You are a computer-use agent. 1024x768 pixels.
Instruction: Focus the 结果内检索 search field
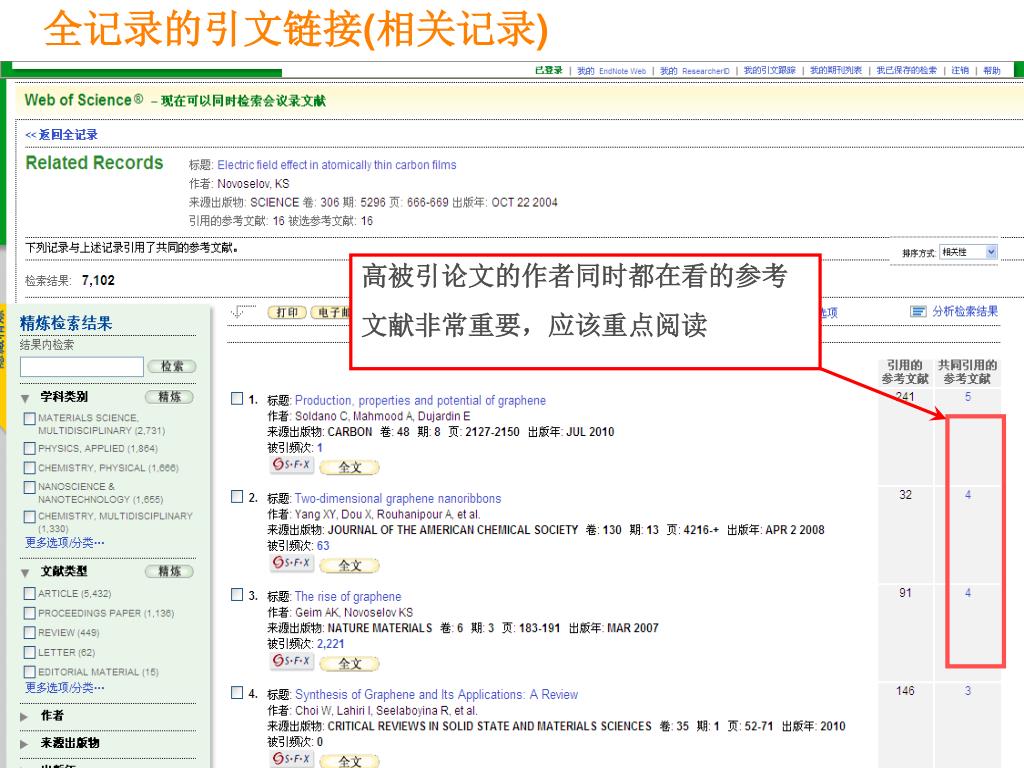point(82,366)
